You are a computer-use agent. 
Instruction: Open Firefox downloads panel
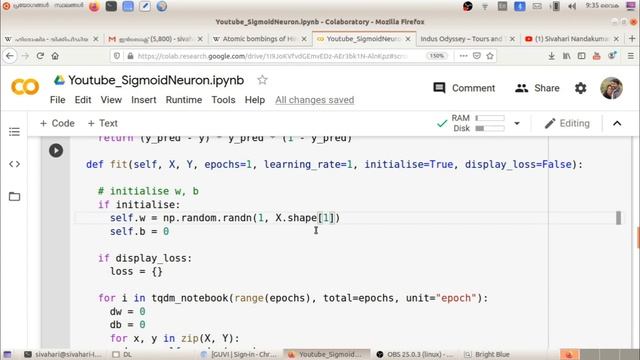(x=551, y=56)
